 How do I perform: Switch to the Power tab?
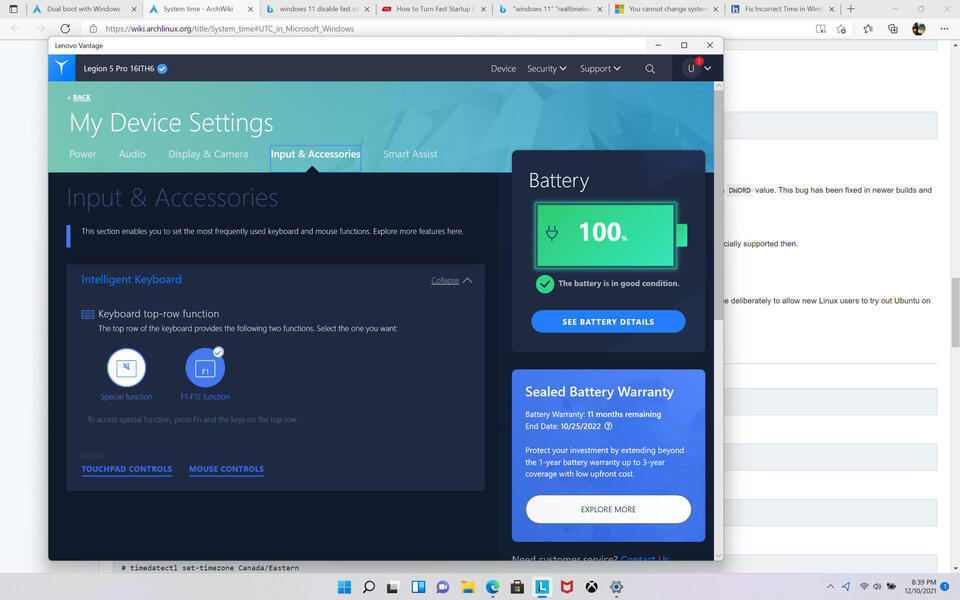pyautogui.click(x=83, y=154)
